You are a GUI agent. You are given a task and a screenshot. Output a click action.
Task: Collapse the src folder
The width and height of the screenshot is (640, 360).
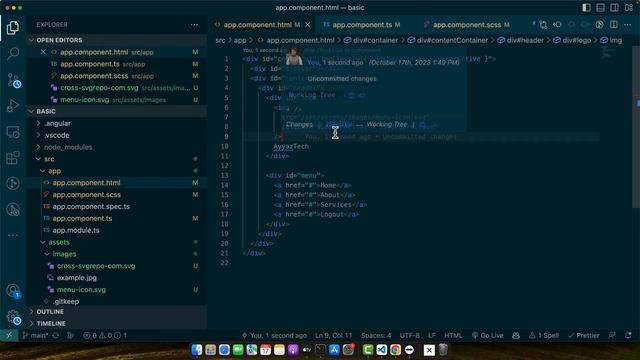click(x=116, y=159)
